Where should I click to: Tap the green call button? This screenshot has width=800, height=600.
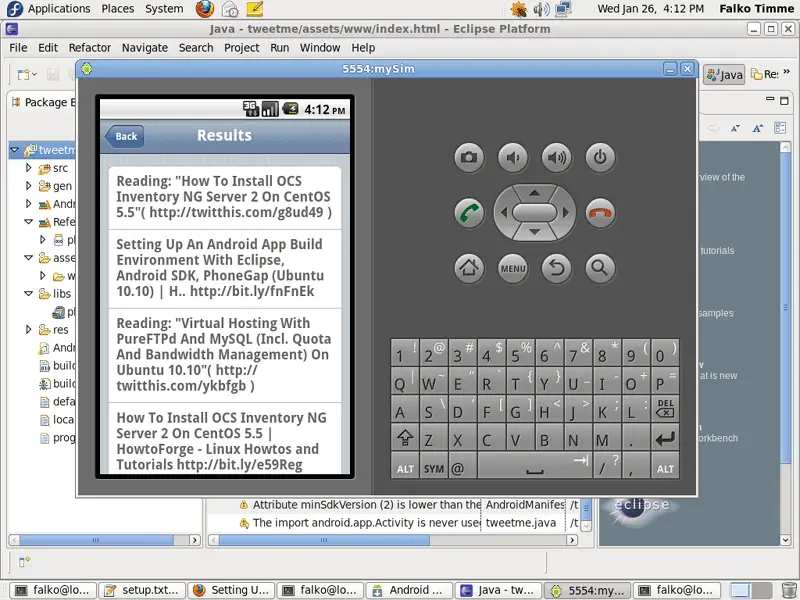[469, 213]
